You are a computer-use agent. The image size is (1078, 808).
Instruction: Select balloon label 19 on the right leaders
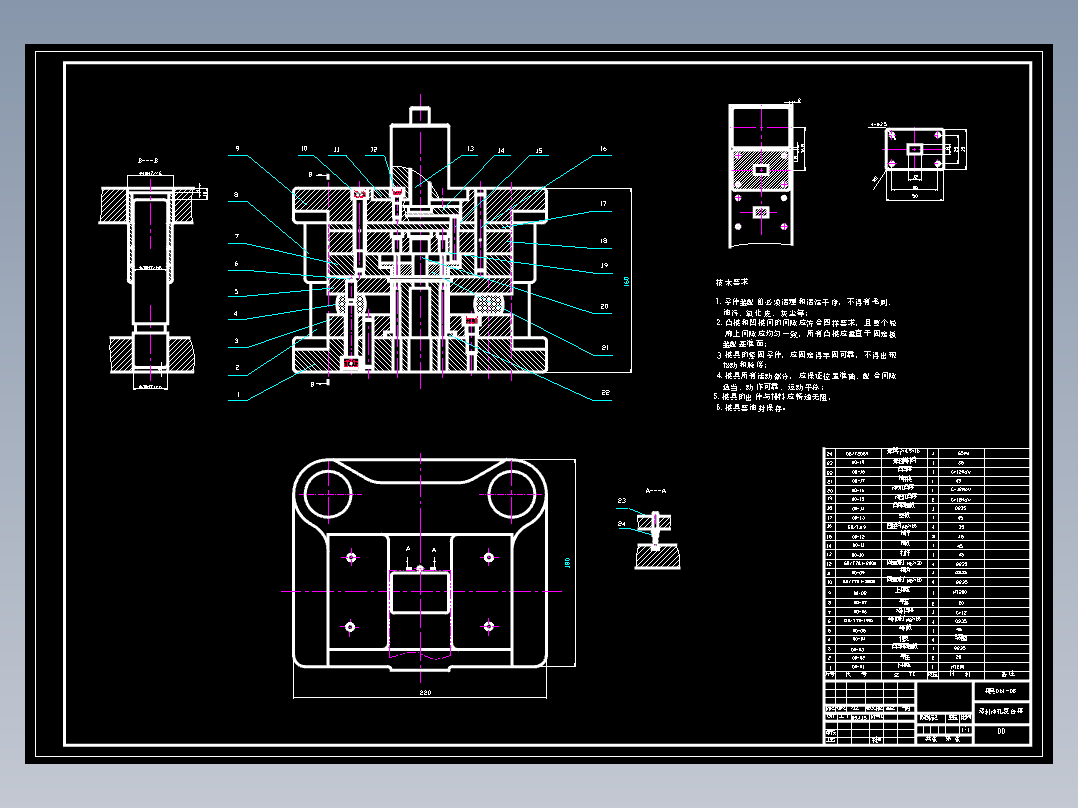(x=604, y=265)
